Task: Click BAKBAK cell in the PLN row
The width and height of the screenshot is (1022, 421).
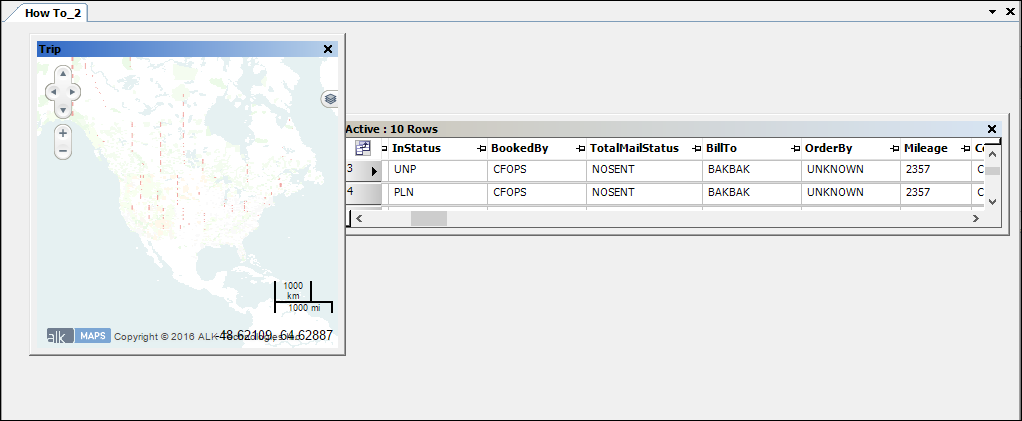Action: click(752, 193)
